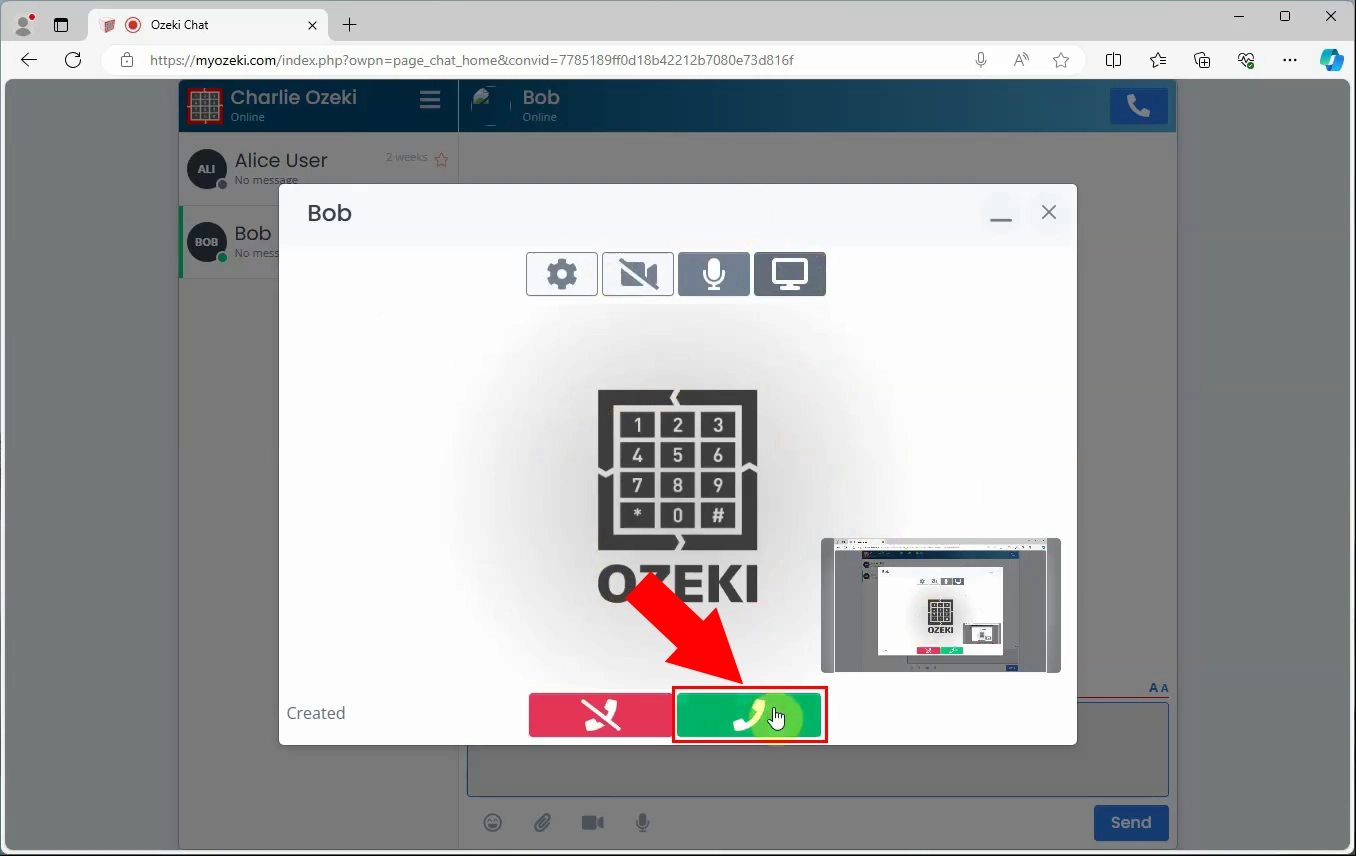Open call settings gear icon
This screenshot has width=1356, height=856.
click(x=562, y=274)
